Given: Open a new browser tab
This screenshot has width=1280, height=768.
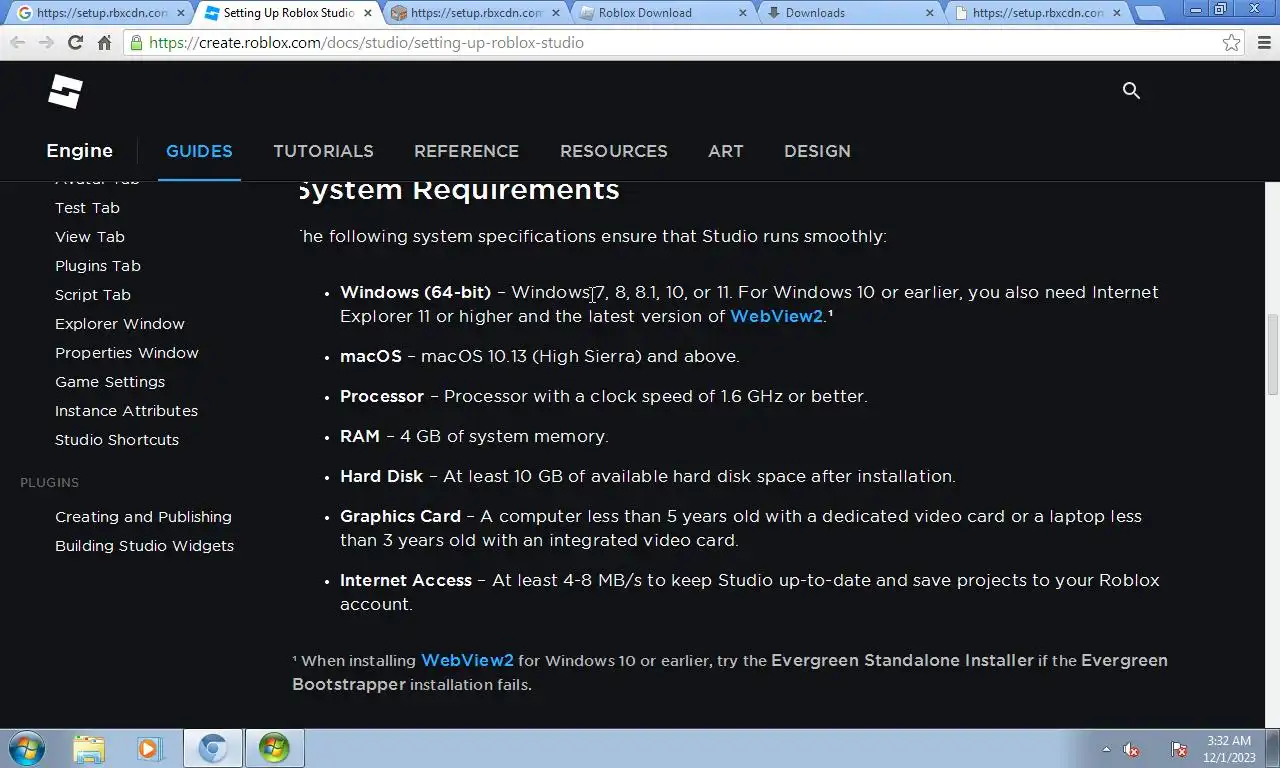Looking at the screenshot, I should pos(1150,13).
